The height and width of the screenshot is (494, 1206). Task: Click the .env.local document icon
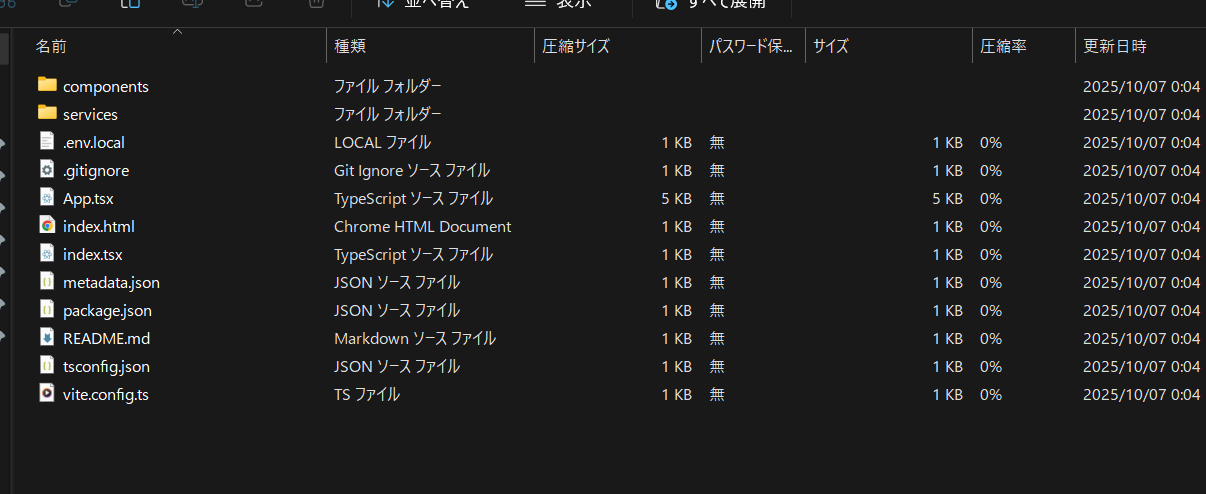[47, 141]
